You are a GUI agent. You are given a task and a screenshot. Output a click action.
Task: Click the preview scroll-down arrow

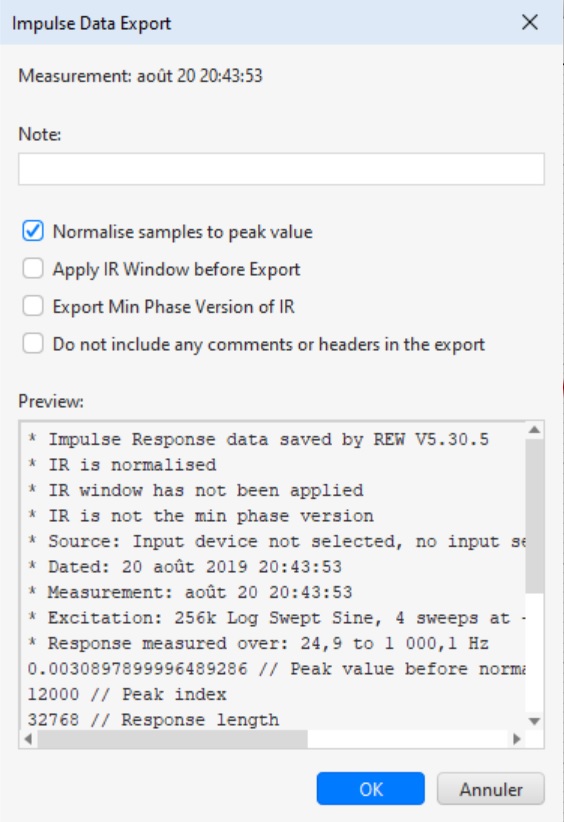click(535, 721)
